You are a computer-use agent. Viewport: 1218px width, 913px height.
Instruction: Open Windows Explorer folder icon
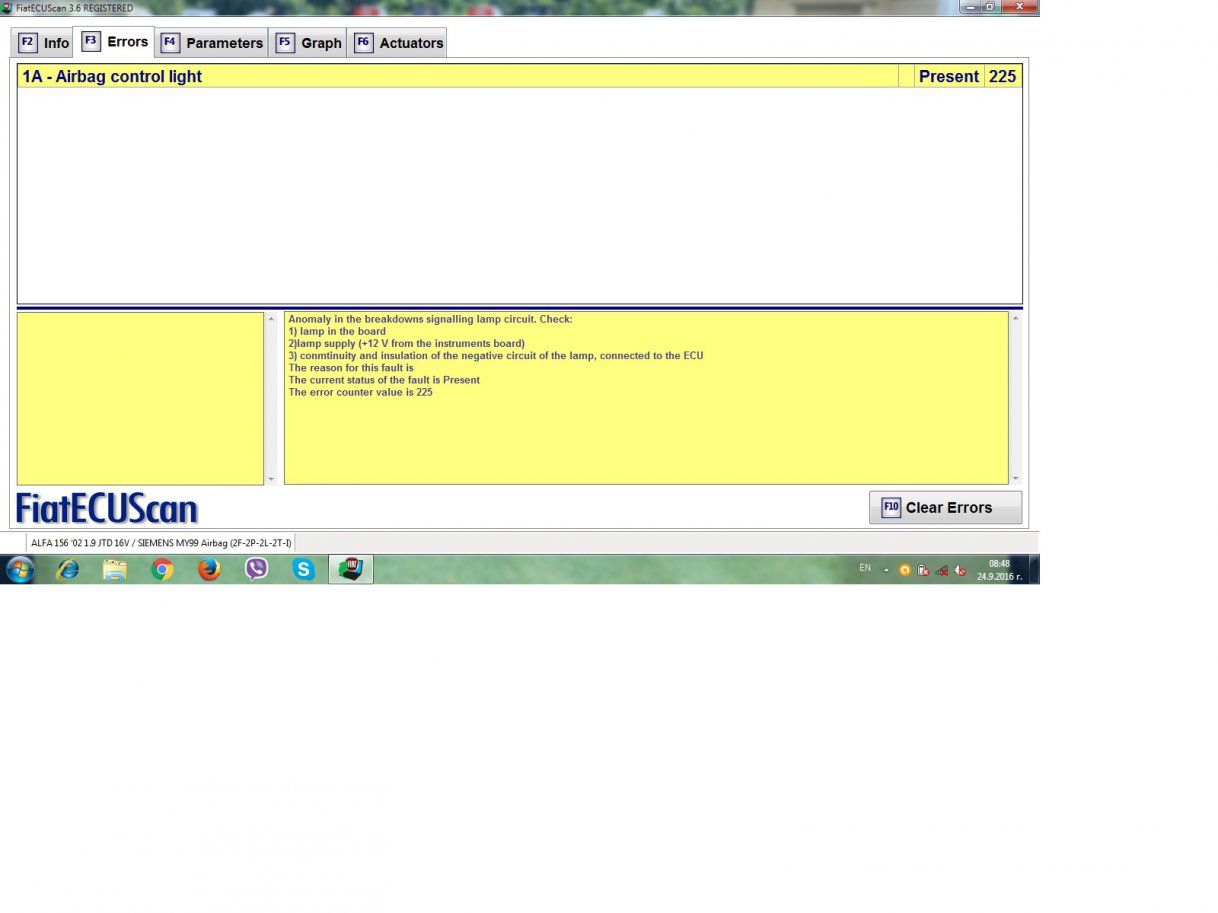tap(115, 569)
